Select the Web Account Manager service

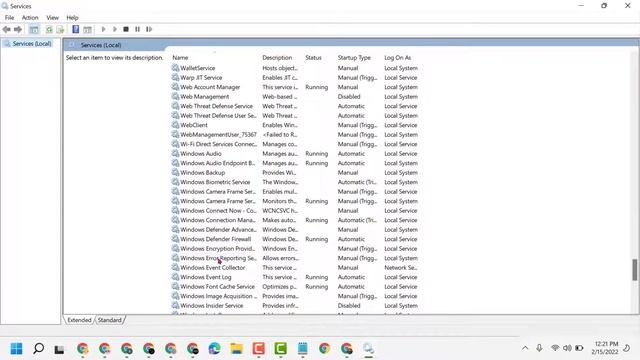click(x=295, y=87)
